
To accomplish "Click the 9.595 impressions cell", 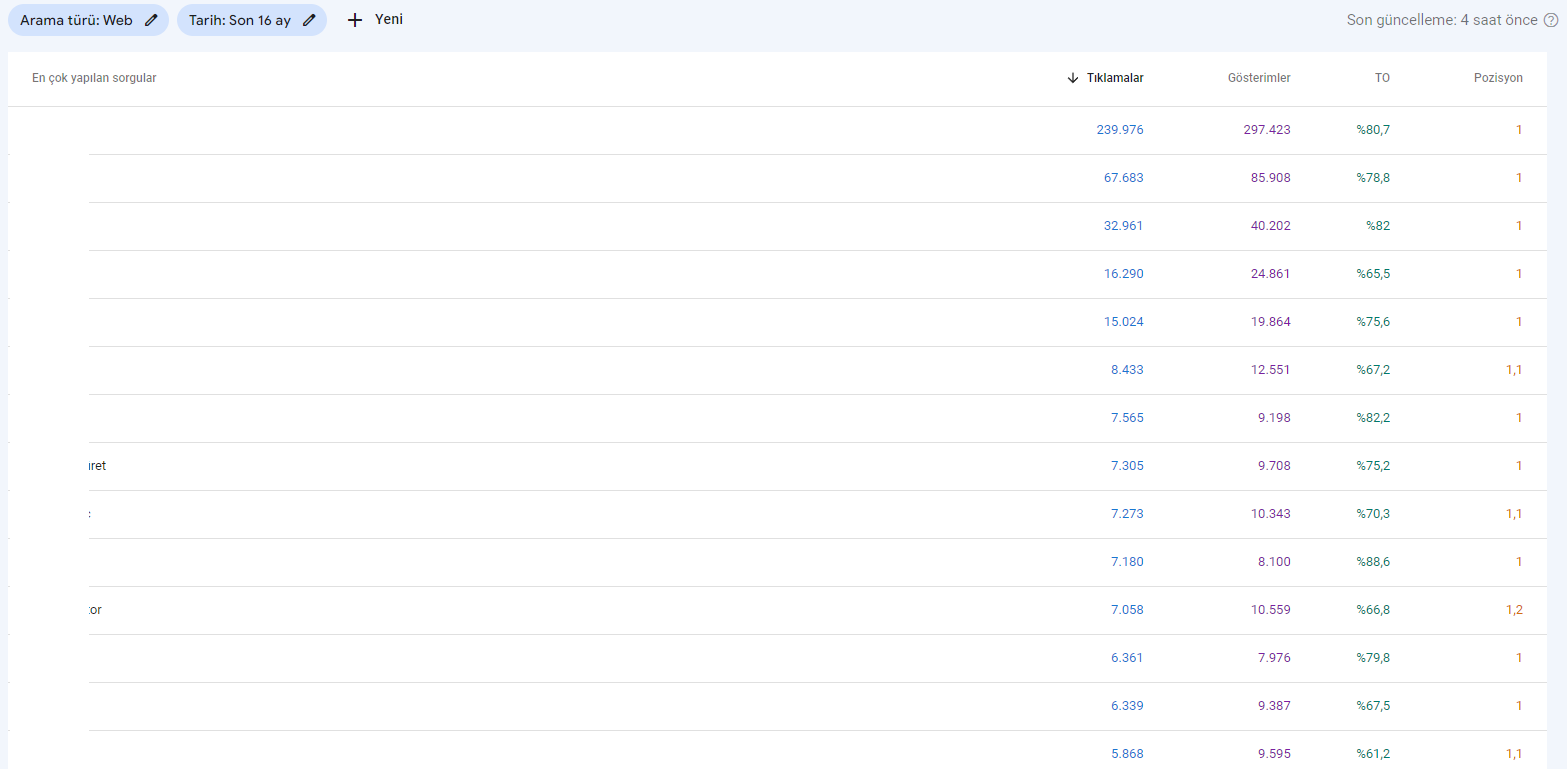I will pos(1274,754).
